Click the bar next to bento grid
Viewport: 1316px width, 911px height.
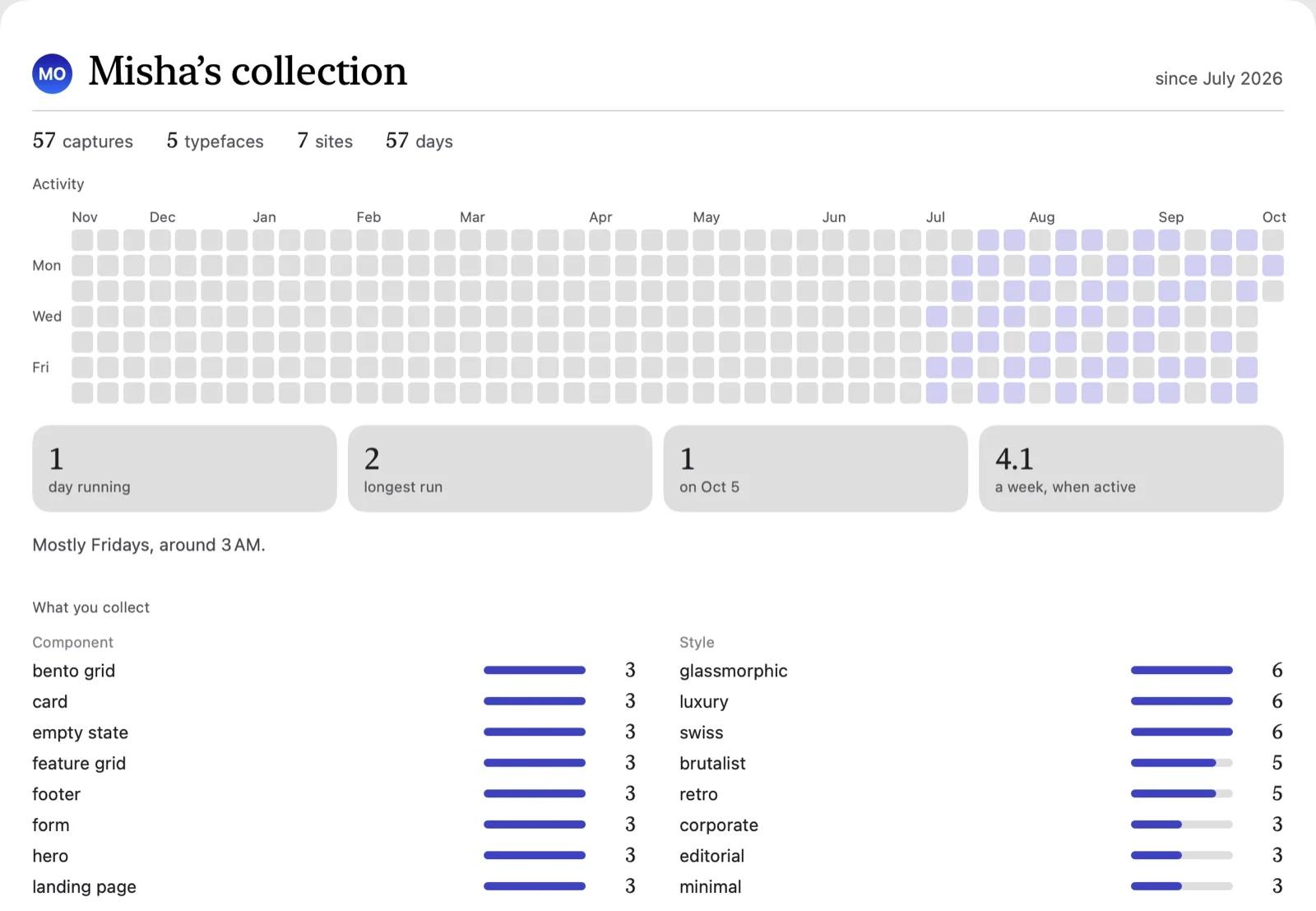coord(535,671)
